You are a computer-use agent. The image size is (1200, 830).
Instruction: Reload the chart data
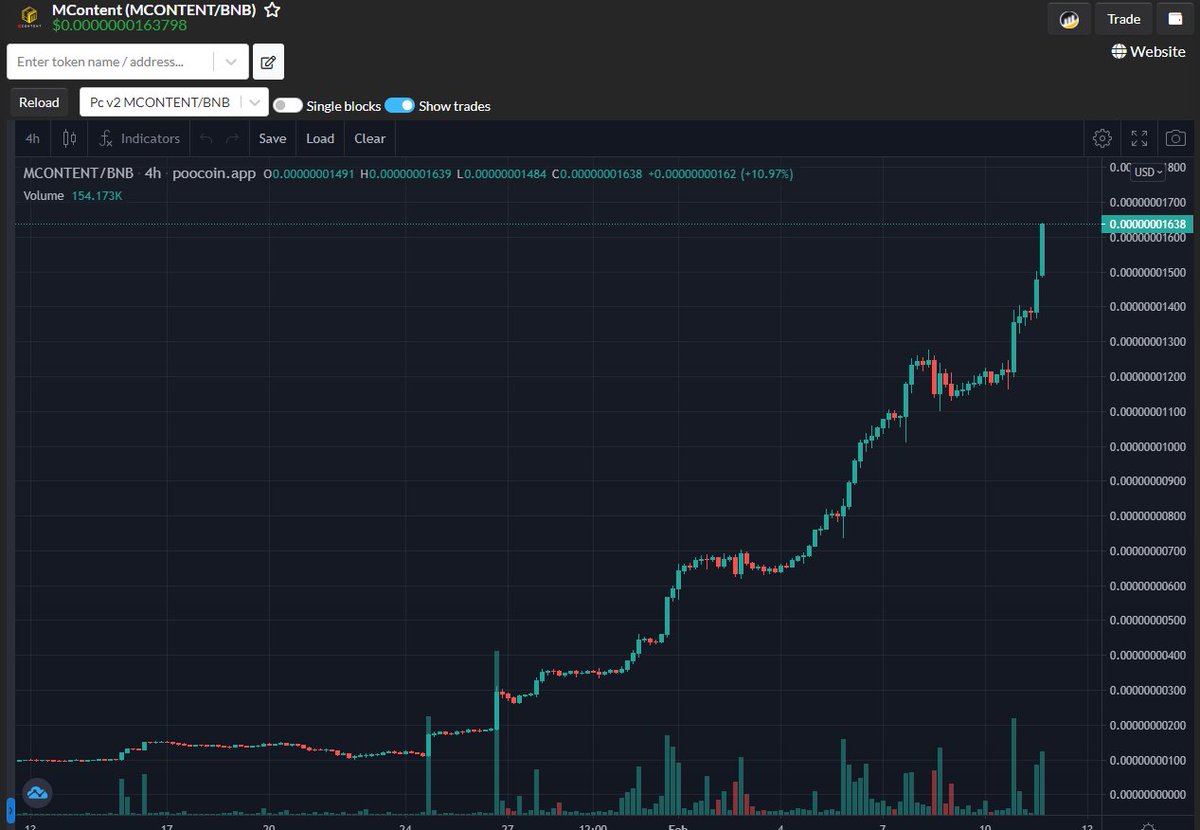click(39, 102)
